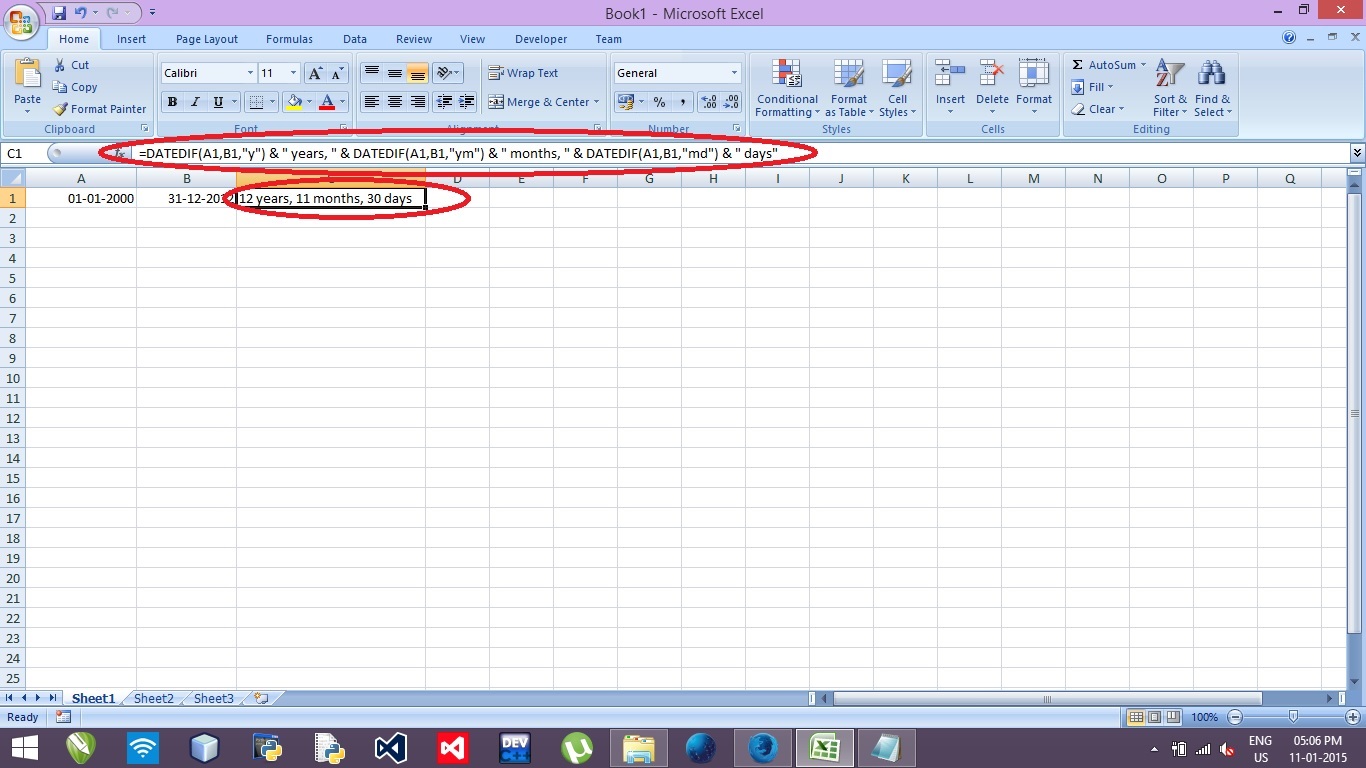This screenshot has width=1366, height=768.
Task: Click the Copy button
Action: [76, 87]
